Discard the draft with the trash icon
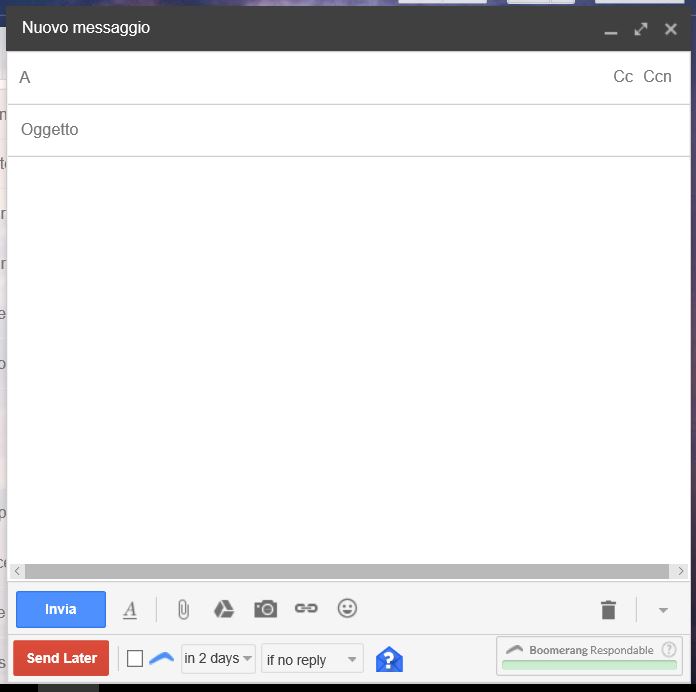Image resolution: width=696 pixels, height=692 pixels. coord(608,609)
